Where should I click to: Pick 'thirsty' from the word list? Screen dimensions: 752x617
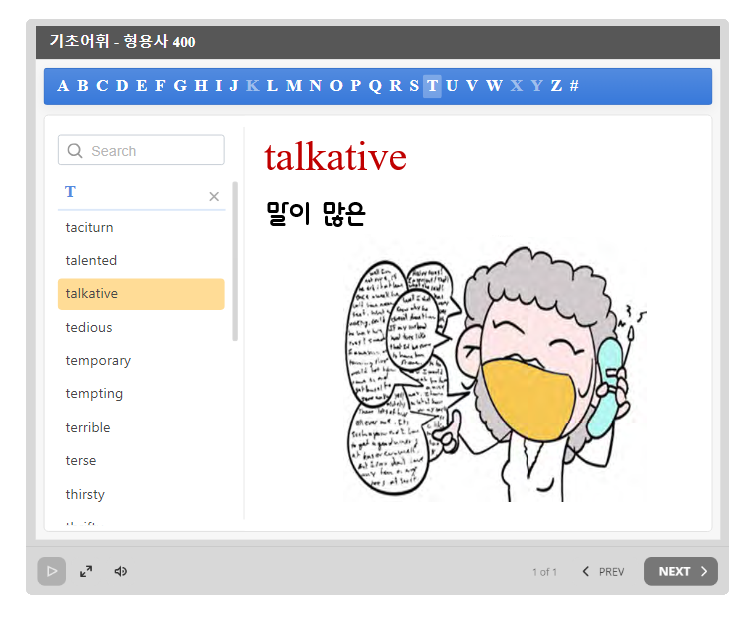tap(85, 494)
